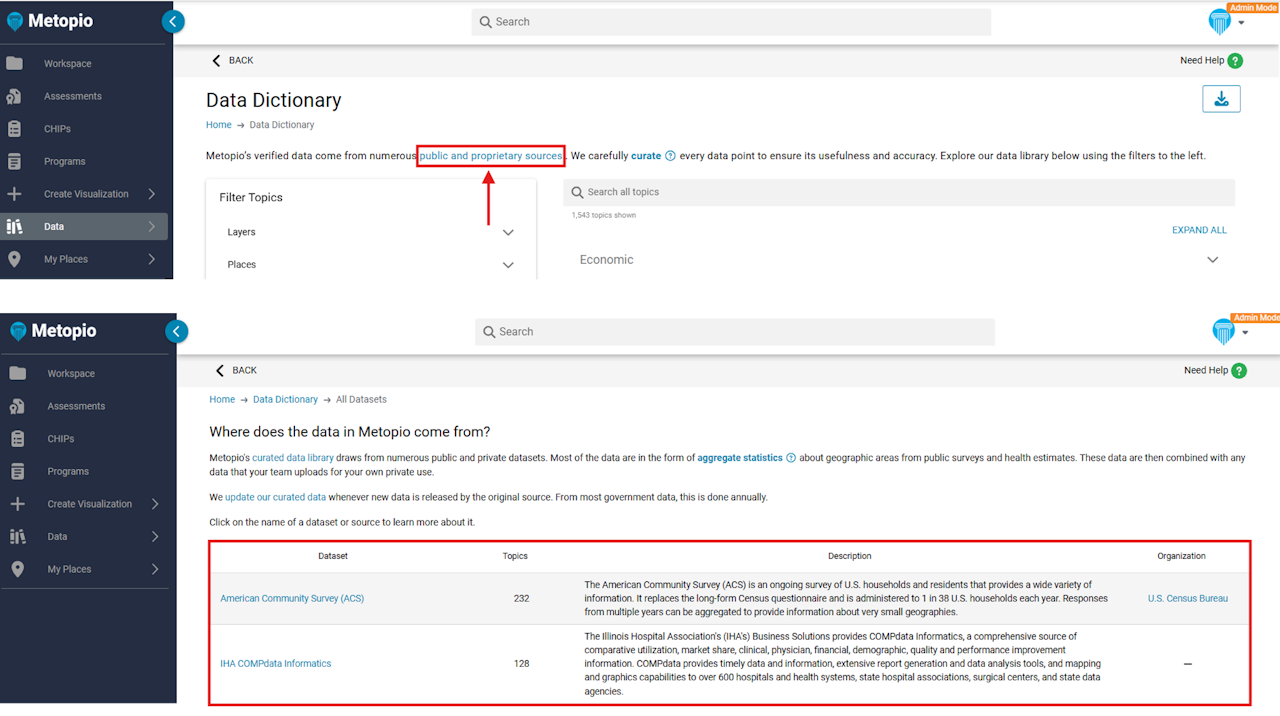Expand Create Visualization chevron on All Datasets page

155,504
